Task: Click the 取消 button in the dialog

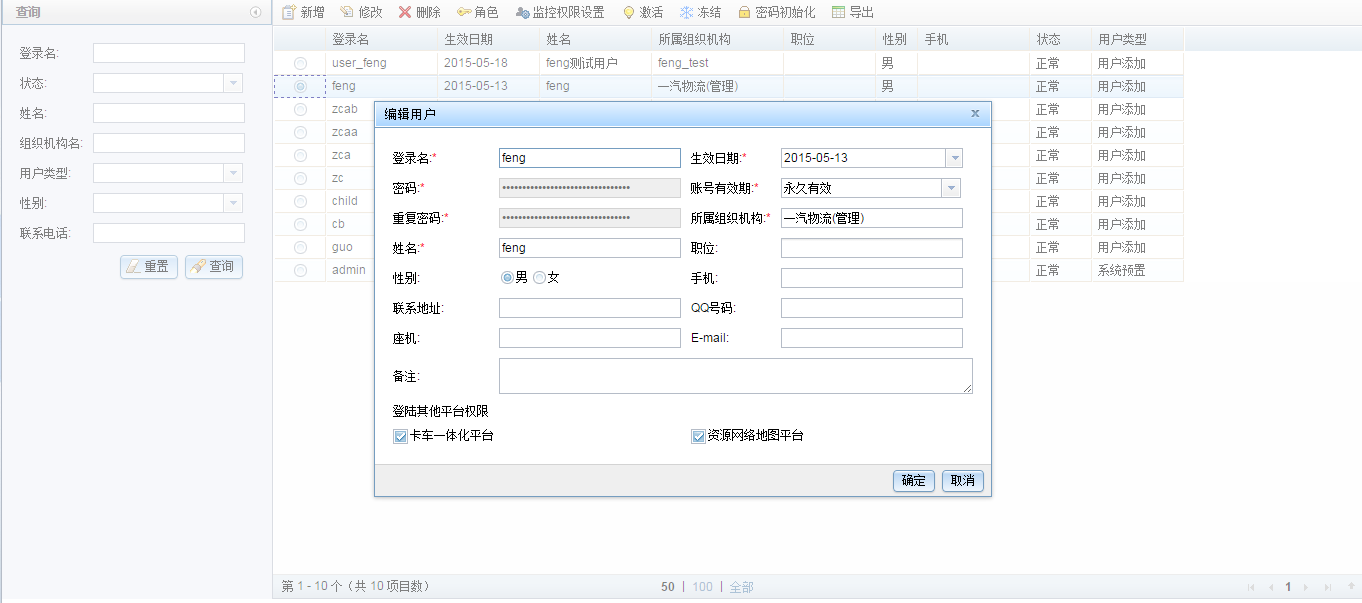Action: pos(963,481)
